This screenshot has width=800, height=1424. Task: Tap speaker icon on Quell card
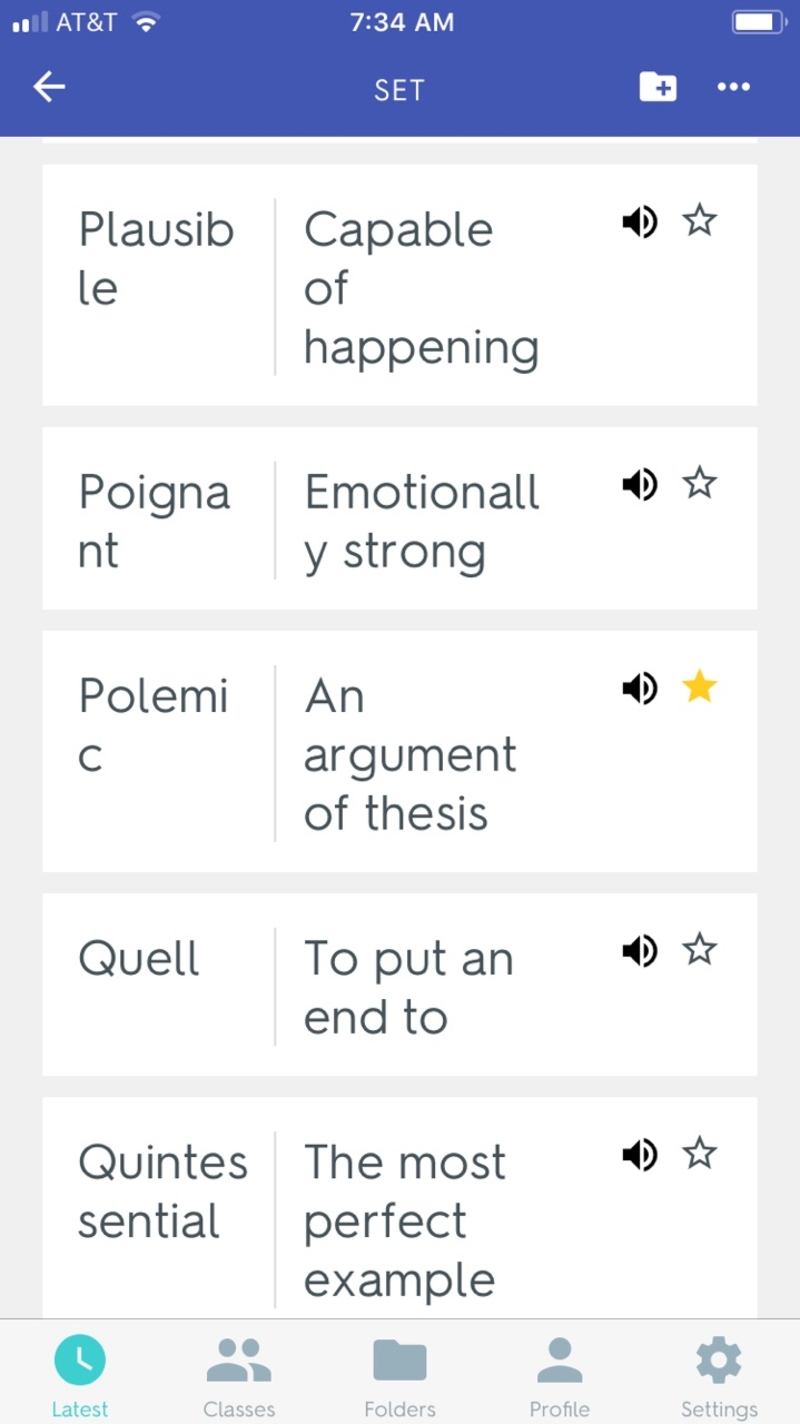coord(639,950)
